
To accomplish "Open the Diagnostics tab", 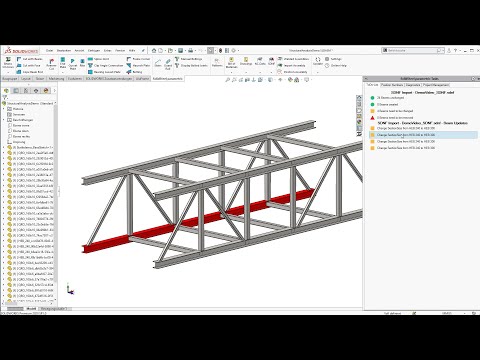I will (413, 85).
